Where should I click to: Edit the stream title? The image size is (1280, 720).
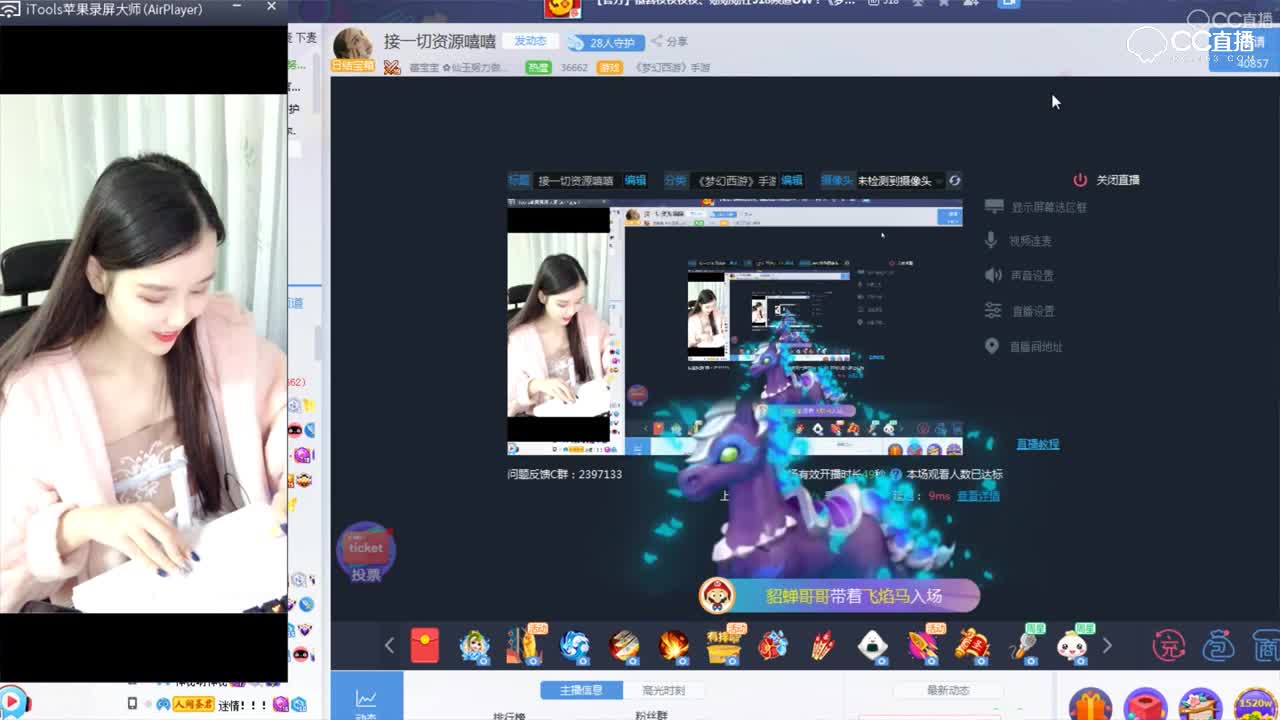[635, 181]
